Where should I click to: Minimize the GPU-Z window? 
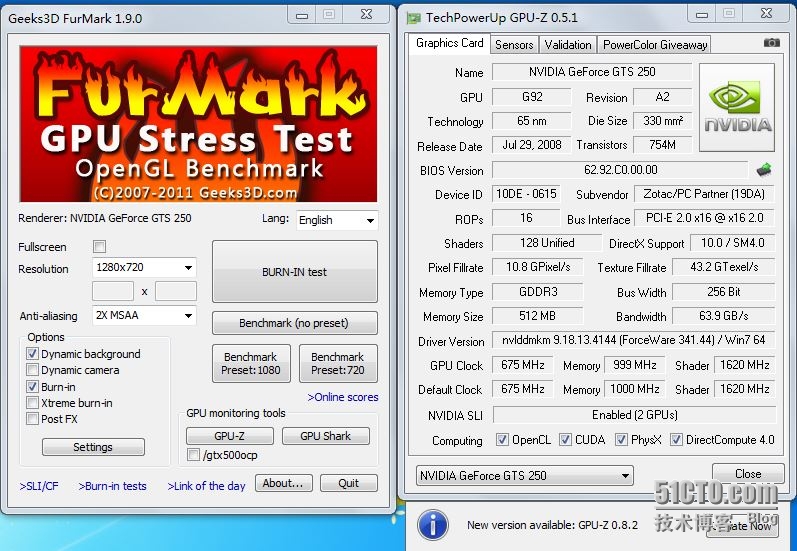tap(702, 14)
